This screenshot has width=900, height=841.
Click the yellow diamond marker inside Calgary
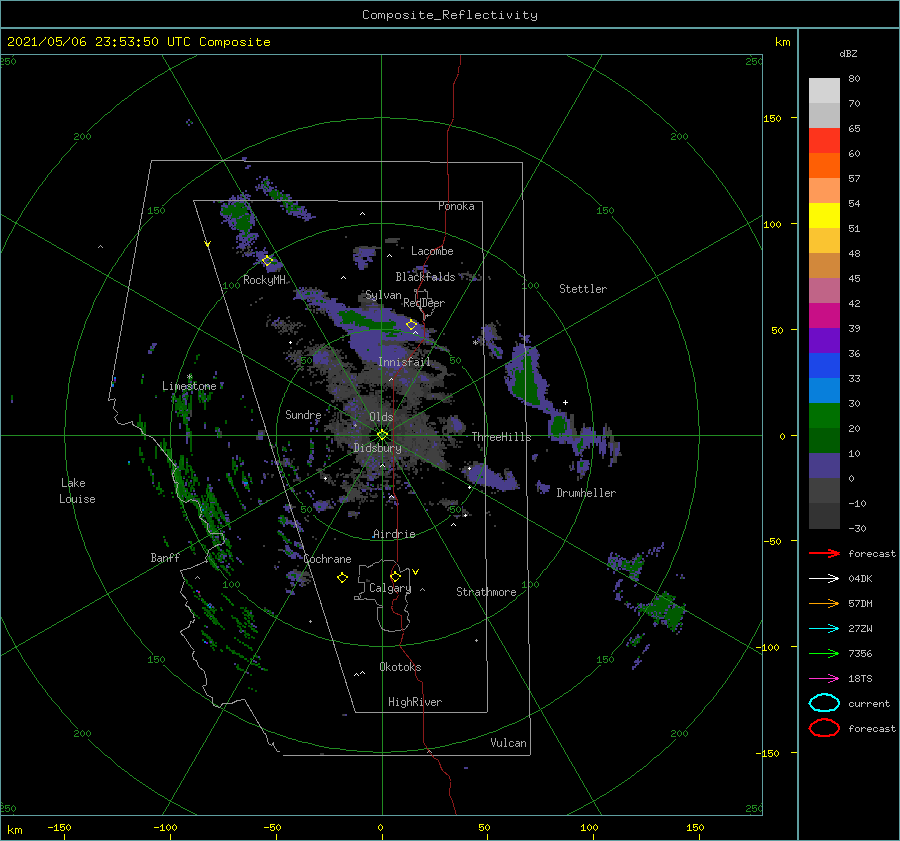coord(395,576)
